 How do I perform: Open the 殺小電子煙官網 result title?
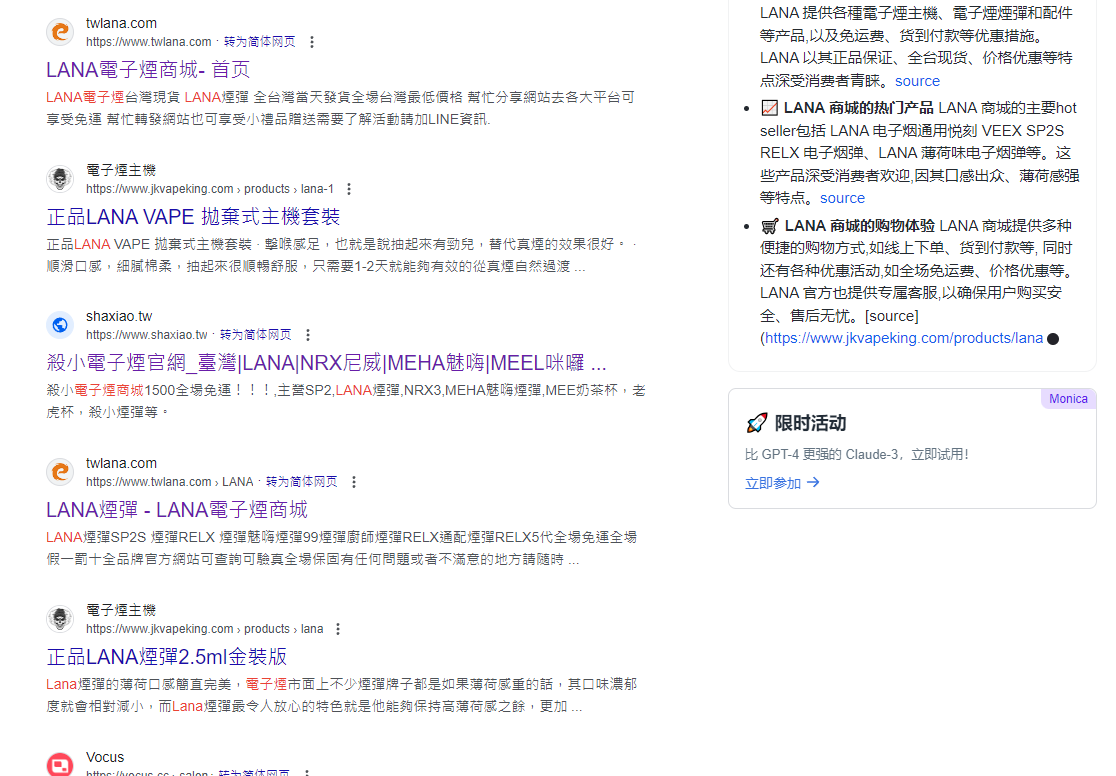click(x=327, y=363)
